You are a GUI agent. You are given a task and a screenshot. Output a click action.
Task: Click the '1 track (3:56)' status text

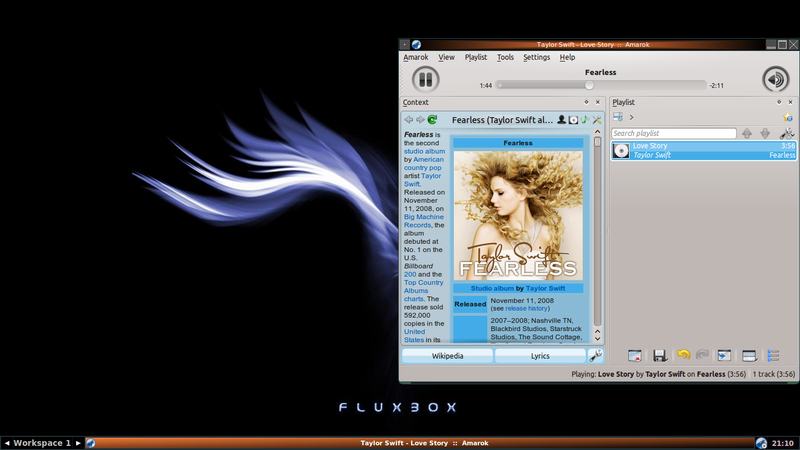(773, 374)
